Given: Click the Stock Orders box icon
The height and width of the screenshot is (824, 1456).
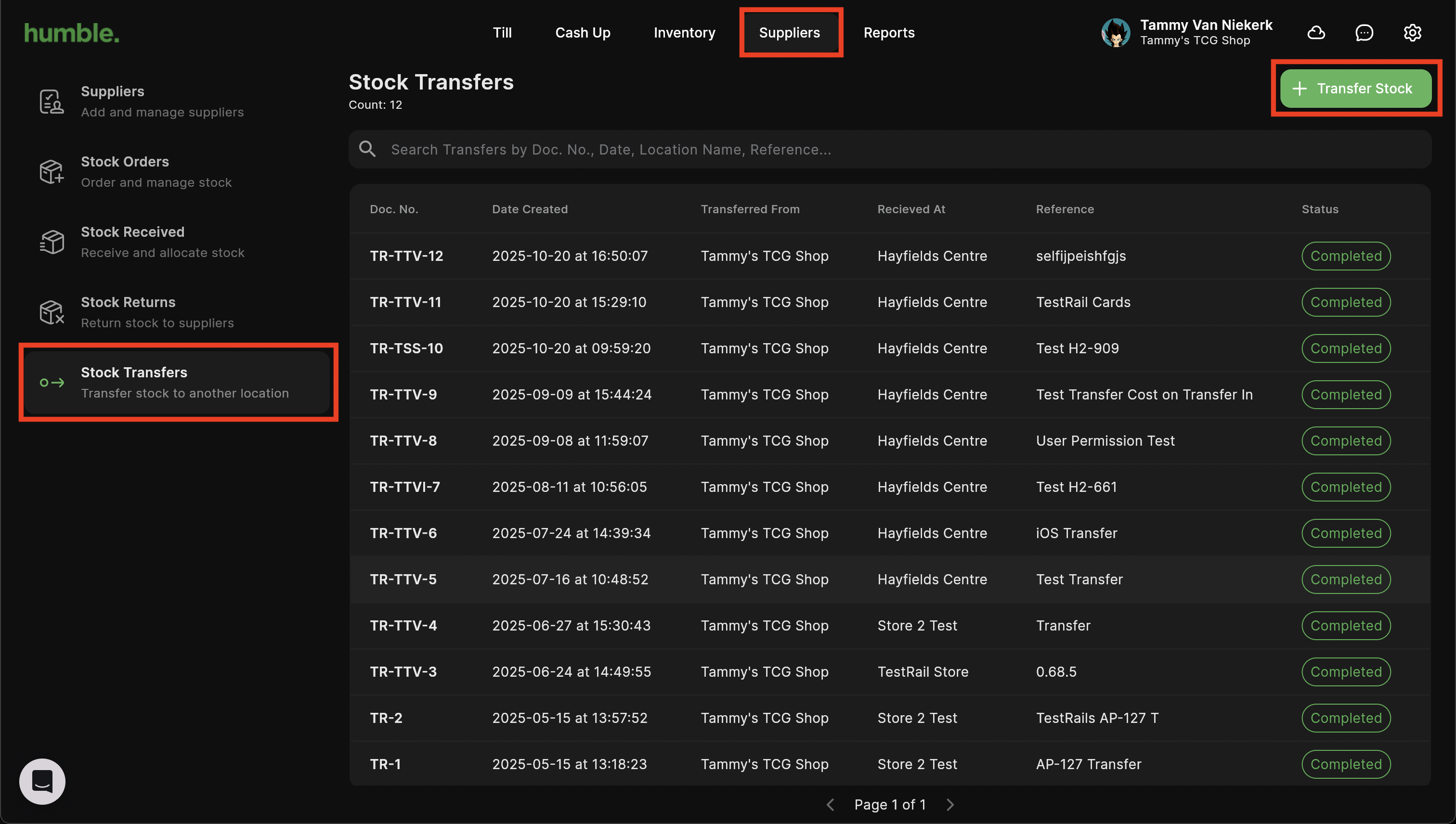Looking at the screenshot, I should (x=51, y=171).
